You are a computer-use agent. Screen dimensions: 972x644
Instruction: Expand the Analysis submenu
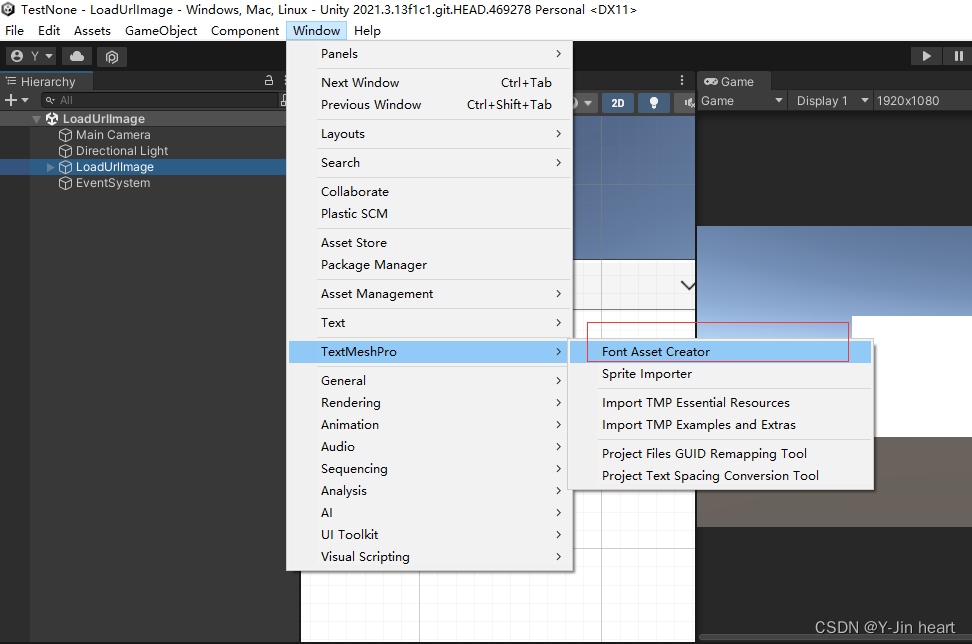429,490
